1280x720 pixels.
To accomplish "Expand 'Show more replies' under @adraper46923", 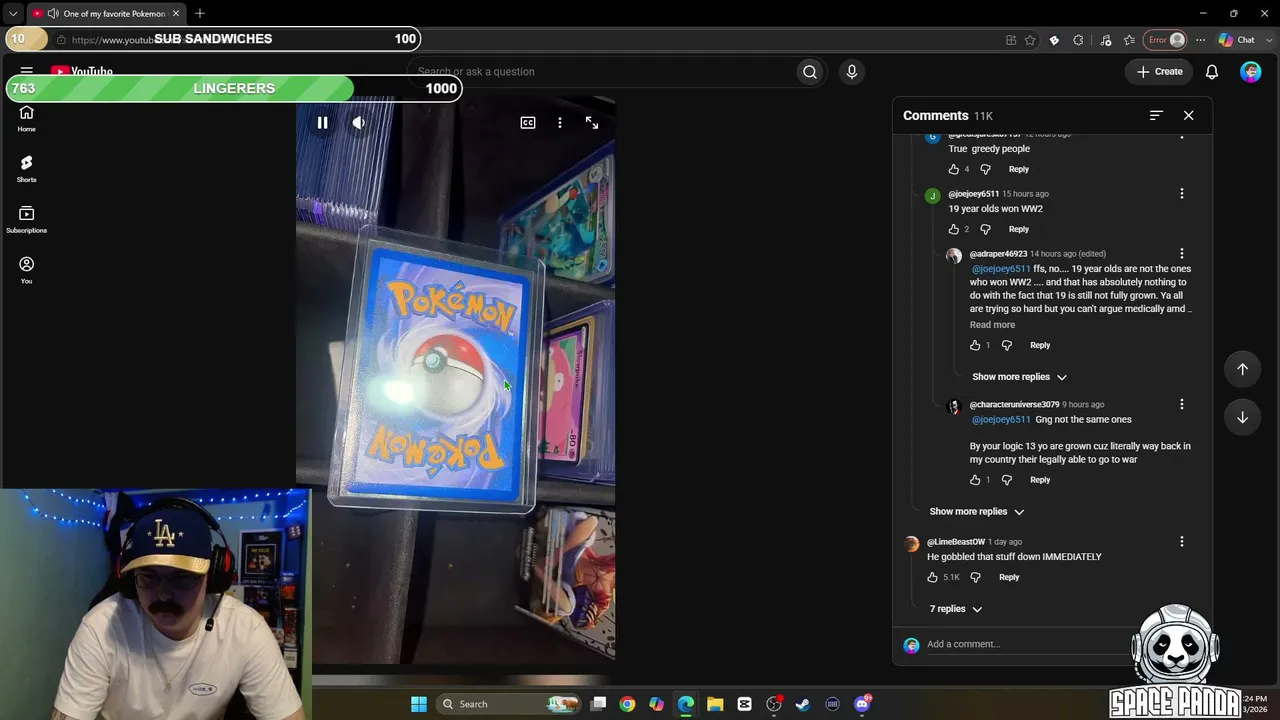I will click(1020, 377).
